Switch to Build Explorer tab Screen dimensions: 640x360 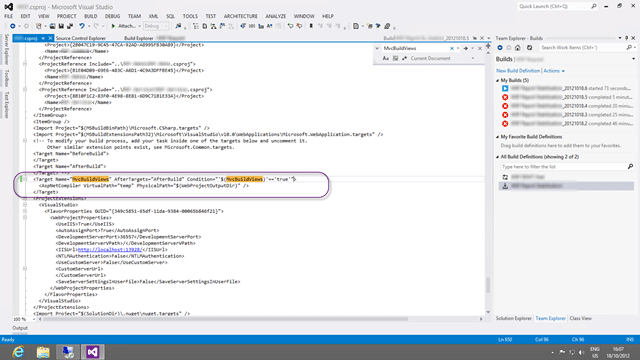coord(139,38)
